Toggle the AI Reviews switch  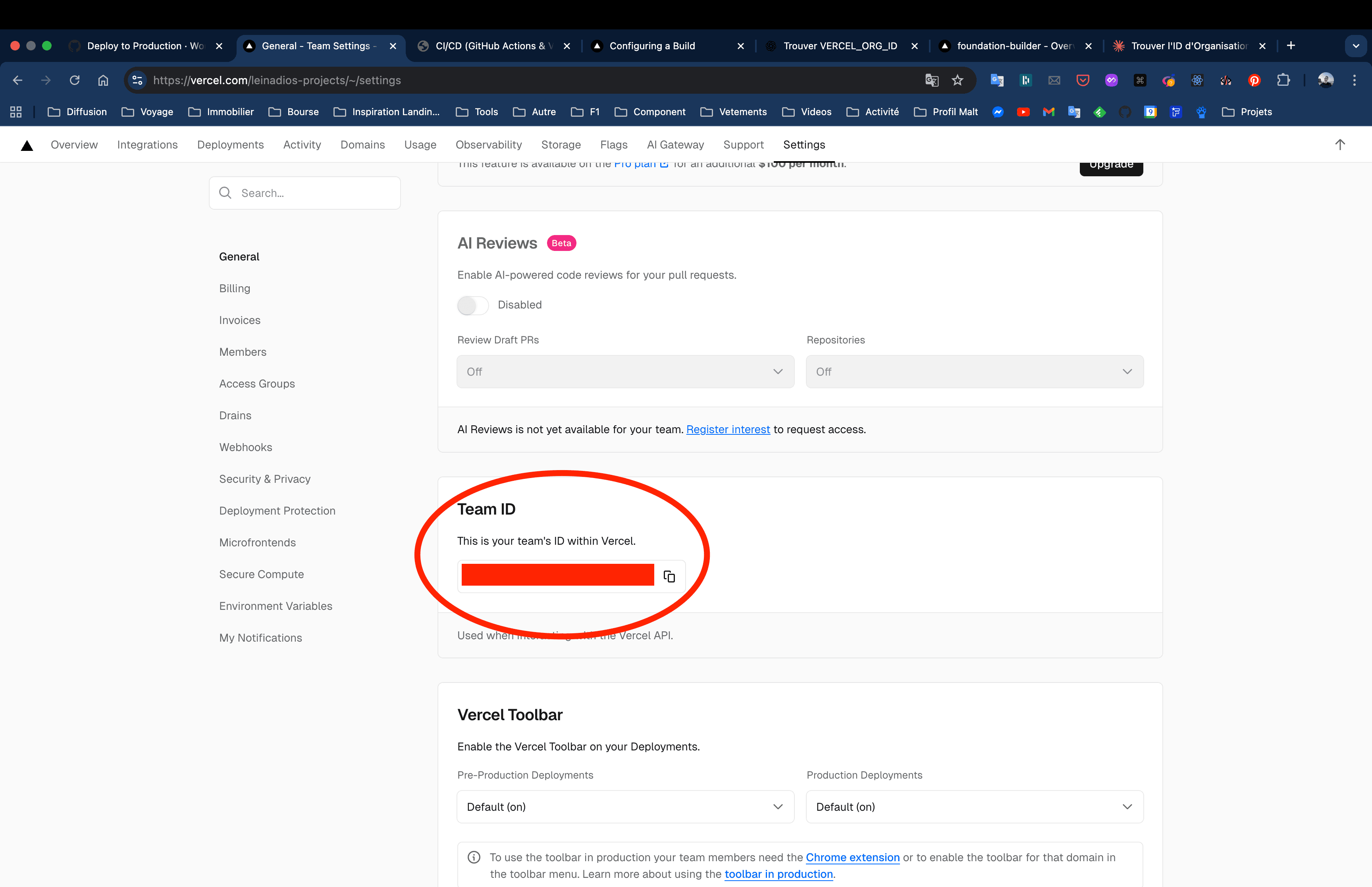coord(473,305)
